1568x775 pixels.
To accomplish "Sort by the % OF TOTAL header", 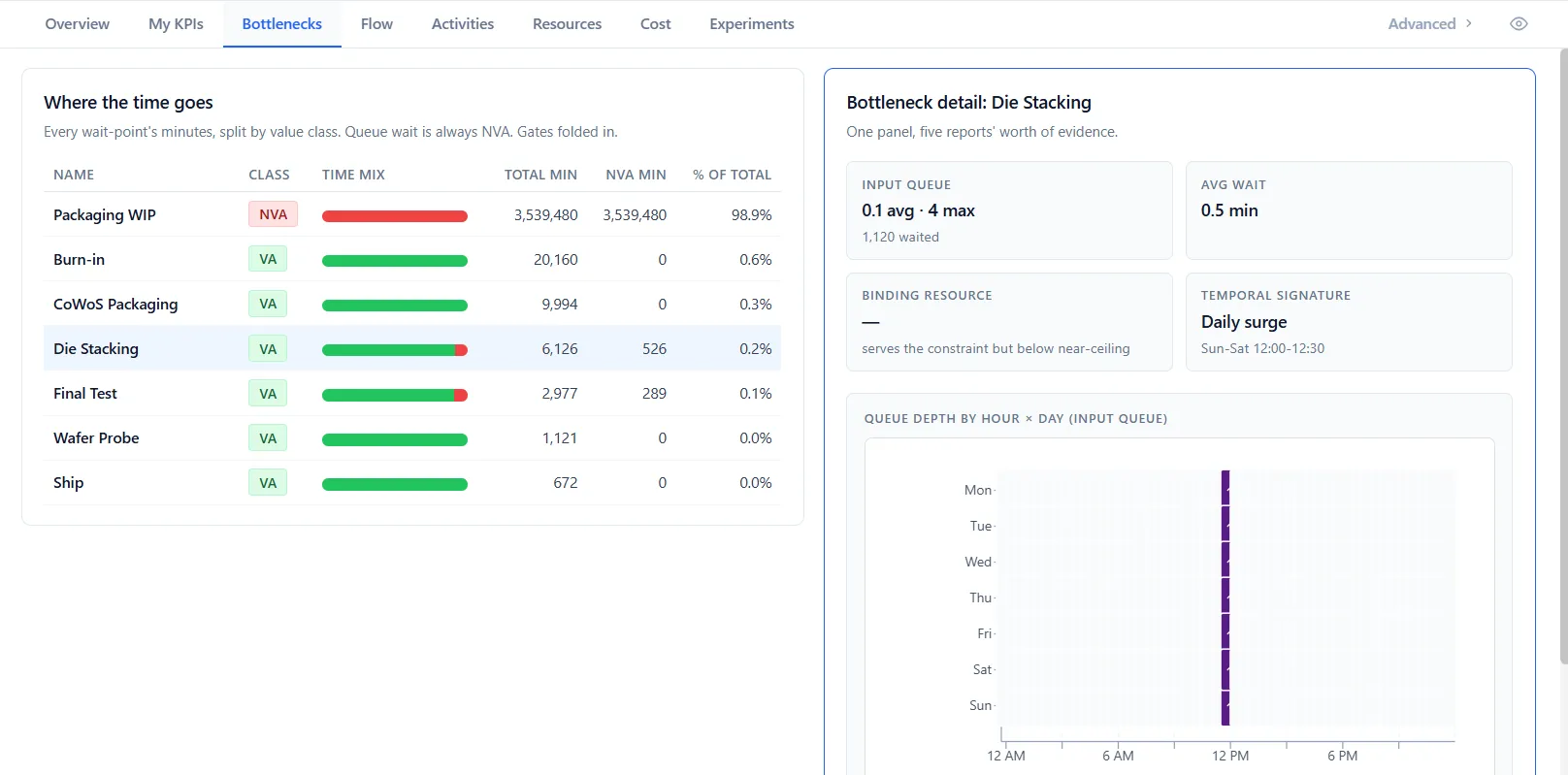I will 732,175.
